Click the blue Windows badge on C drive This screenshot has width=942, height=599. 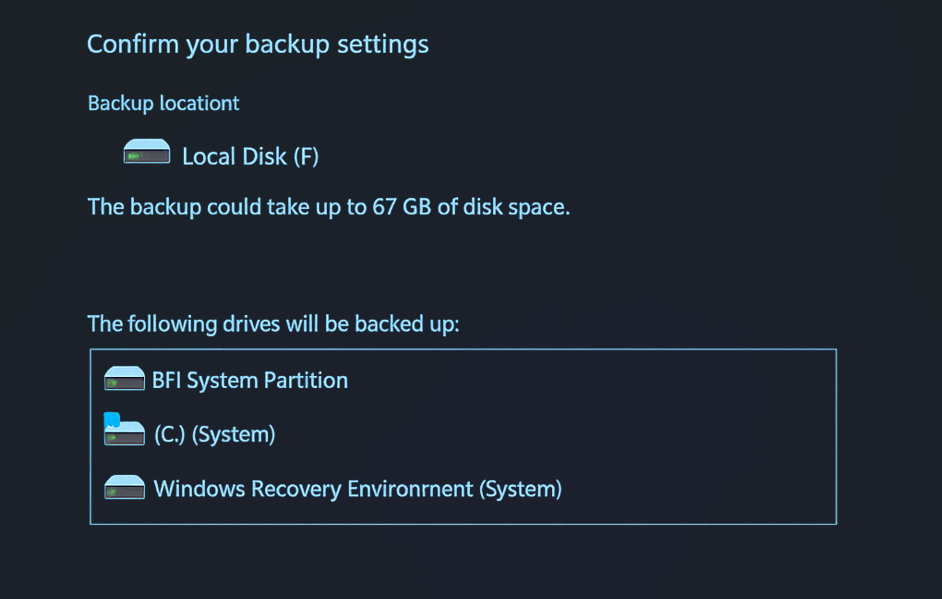[x=111, y=418]
